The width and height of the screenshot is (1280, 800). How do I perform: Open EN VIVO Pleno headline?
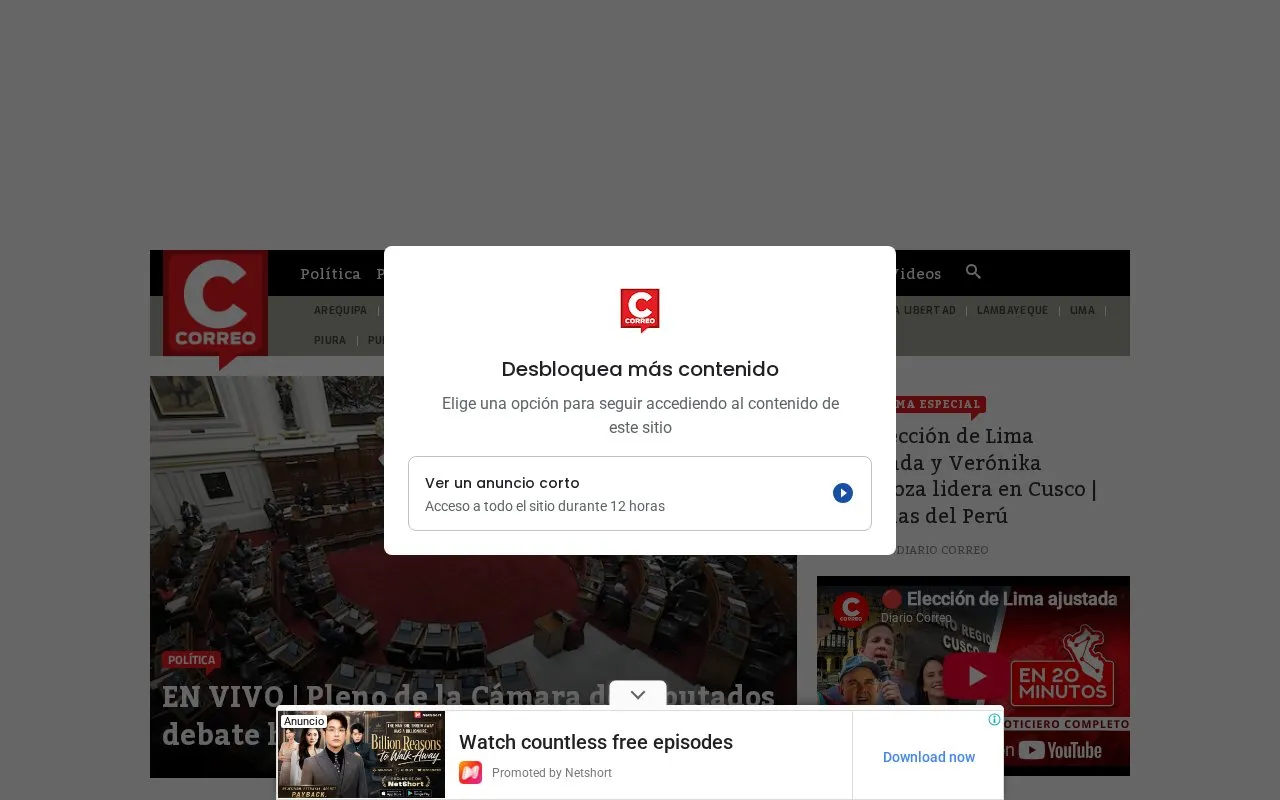point(470,715)
